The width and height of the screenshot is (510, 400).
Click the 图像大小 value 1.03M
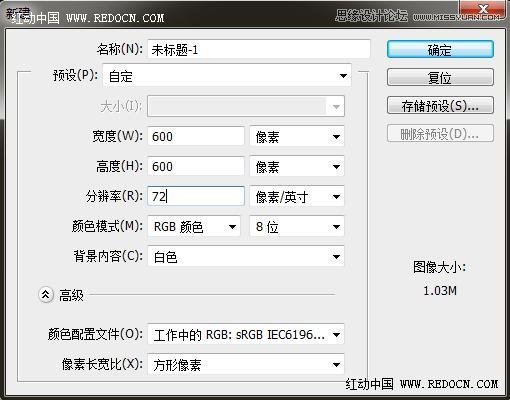click(x=440, y=291)
